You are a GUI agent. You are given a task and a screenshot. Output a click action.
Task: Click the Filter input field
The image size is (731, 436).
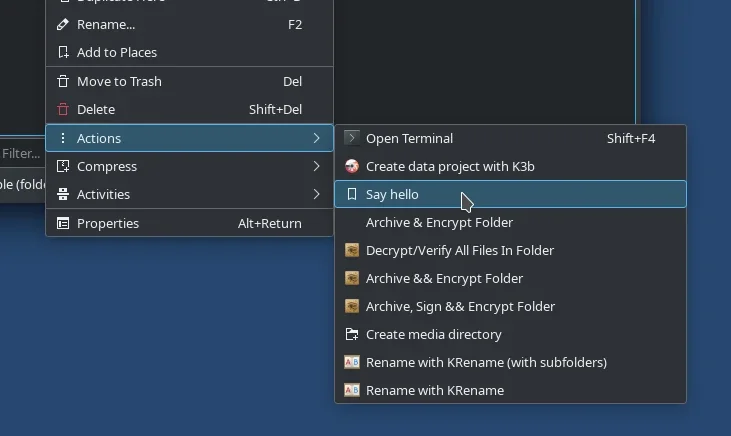point(20,154)
